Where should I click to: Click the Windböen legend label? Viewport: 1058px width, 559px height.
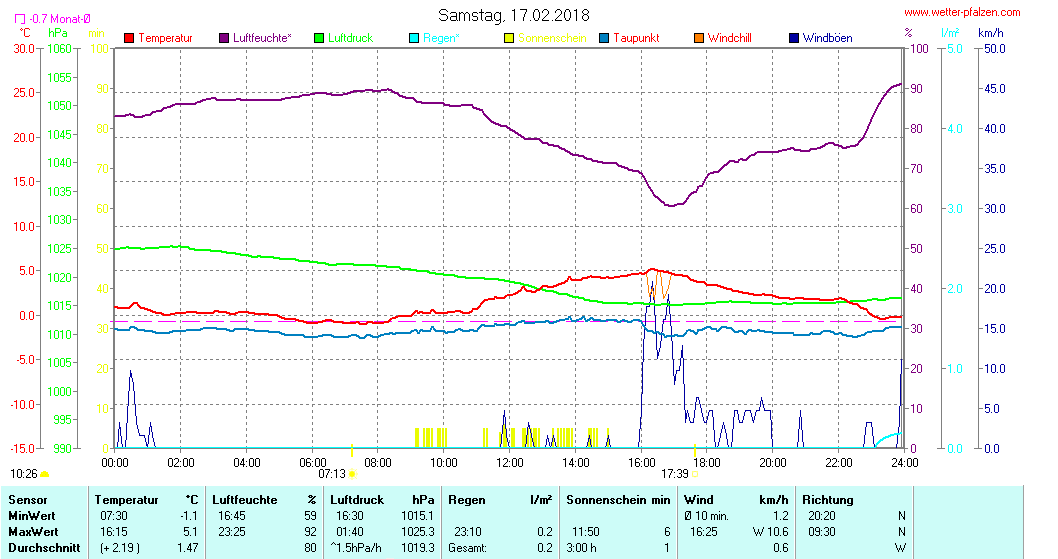click(x=827, y=38)
